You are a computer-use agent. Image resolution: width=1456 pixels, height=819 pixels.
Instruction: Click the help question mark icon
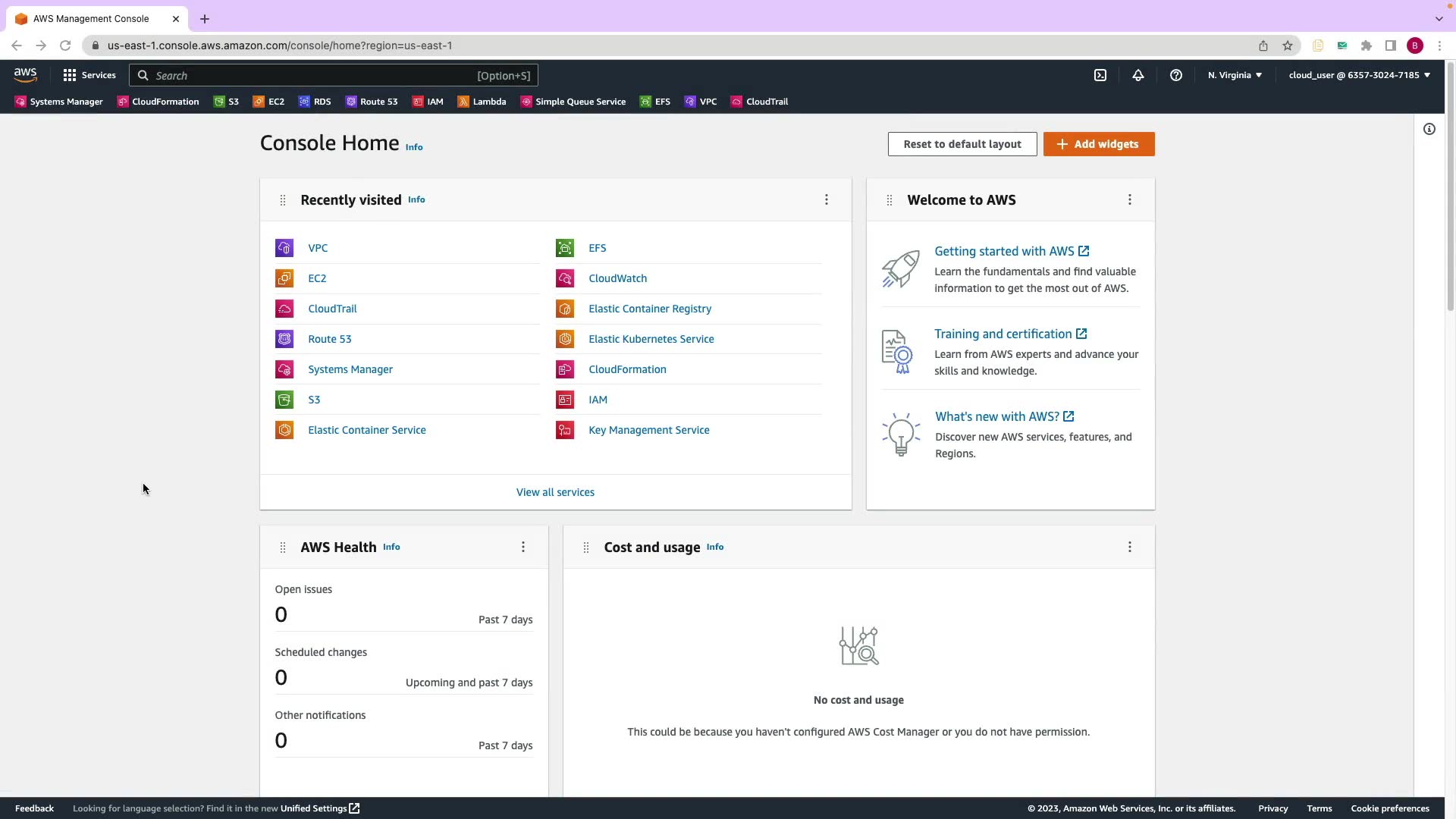tap(1176, 75)
